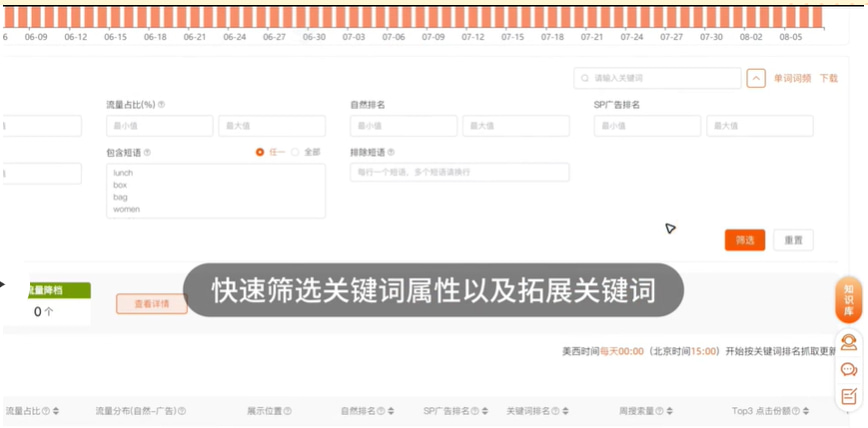Click 流量占比 maximum value field
868x428 pixels.
[x=272, y=126]
